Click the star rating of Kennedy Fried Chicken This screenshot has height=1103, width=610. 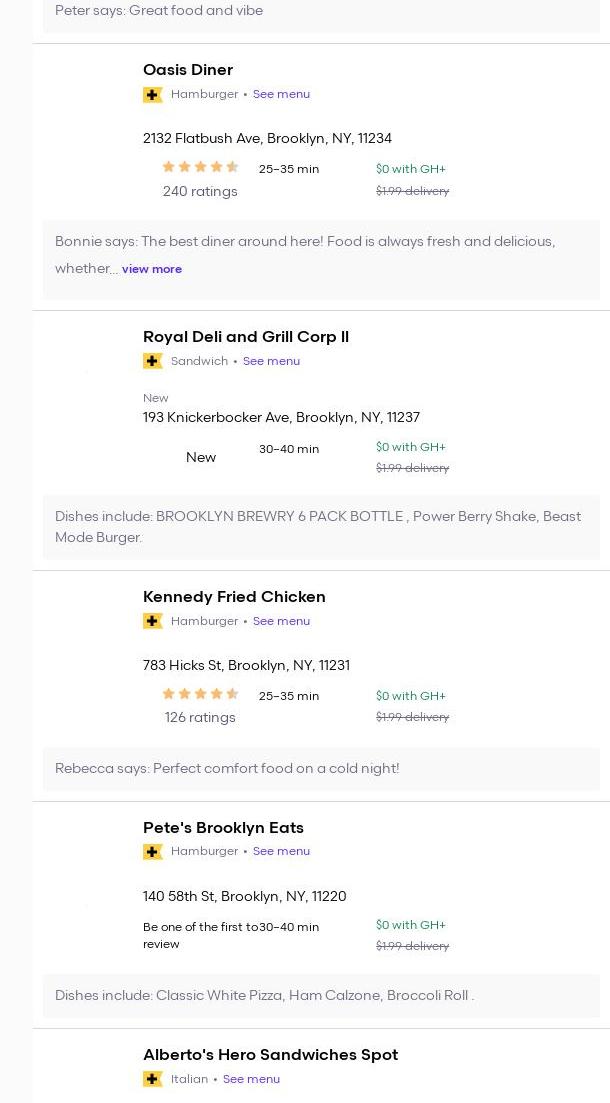pos(200,695)
